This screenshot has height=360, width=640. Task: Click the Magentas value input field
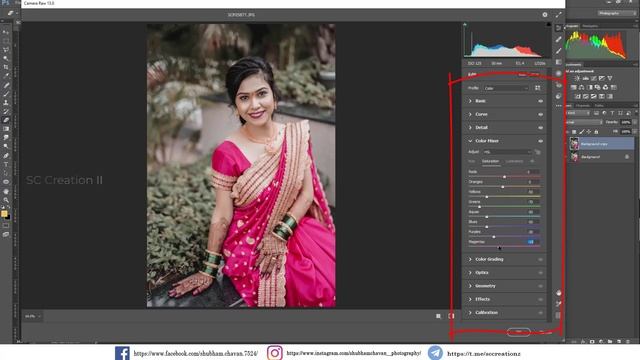coord(532,242)
